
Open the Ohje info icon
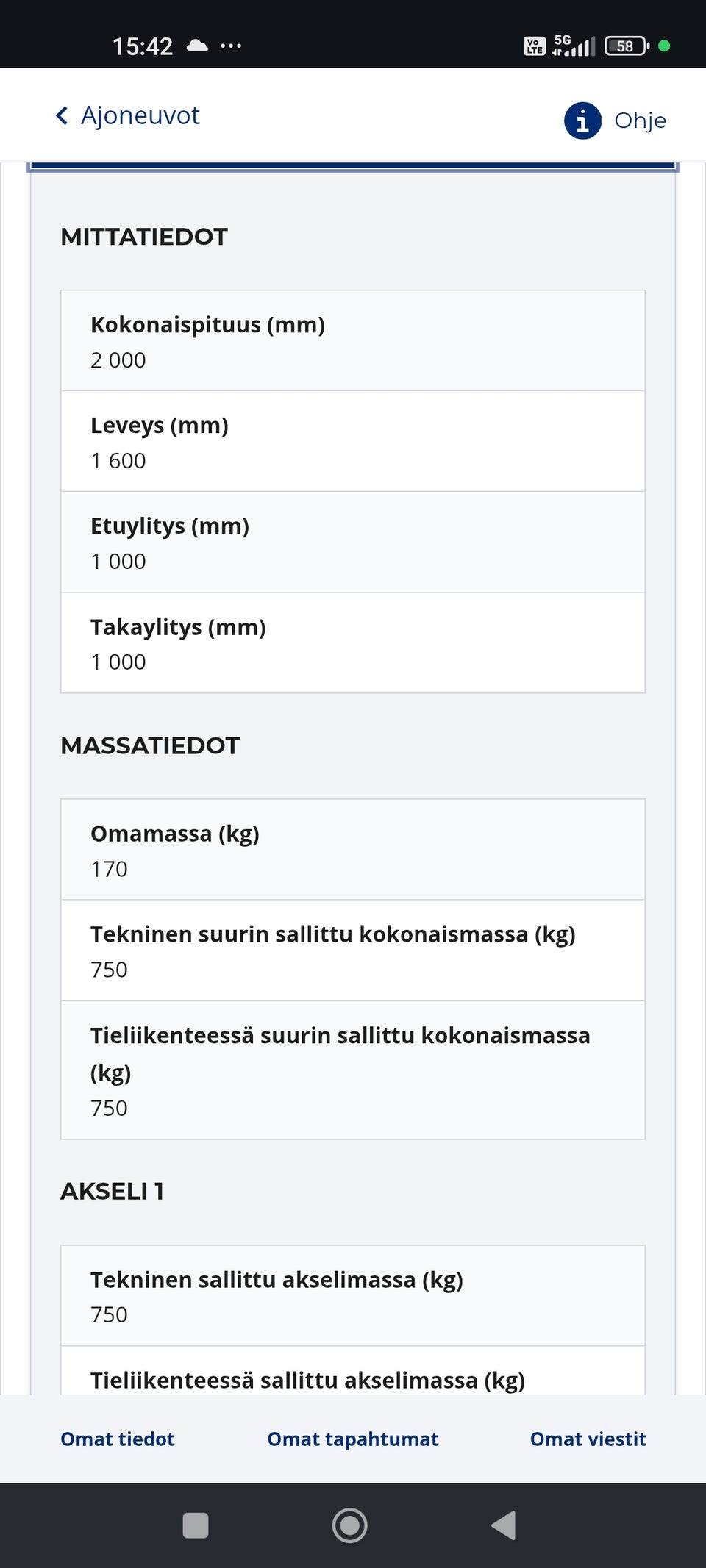(582, 121)
